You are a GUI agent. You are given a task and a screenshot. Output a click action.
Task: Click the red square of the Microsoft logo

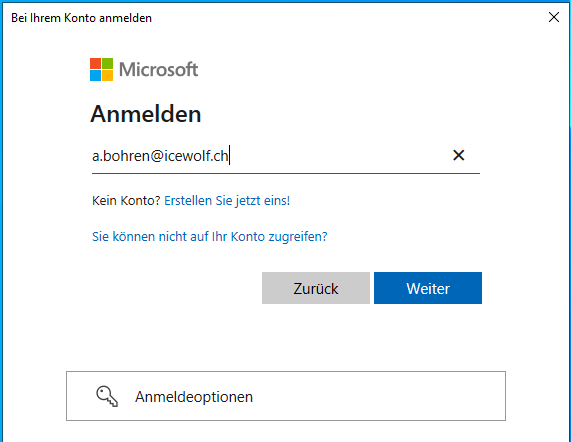95,63
